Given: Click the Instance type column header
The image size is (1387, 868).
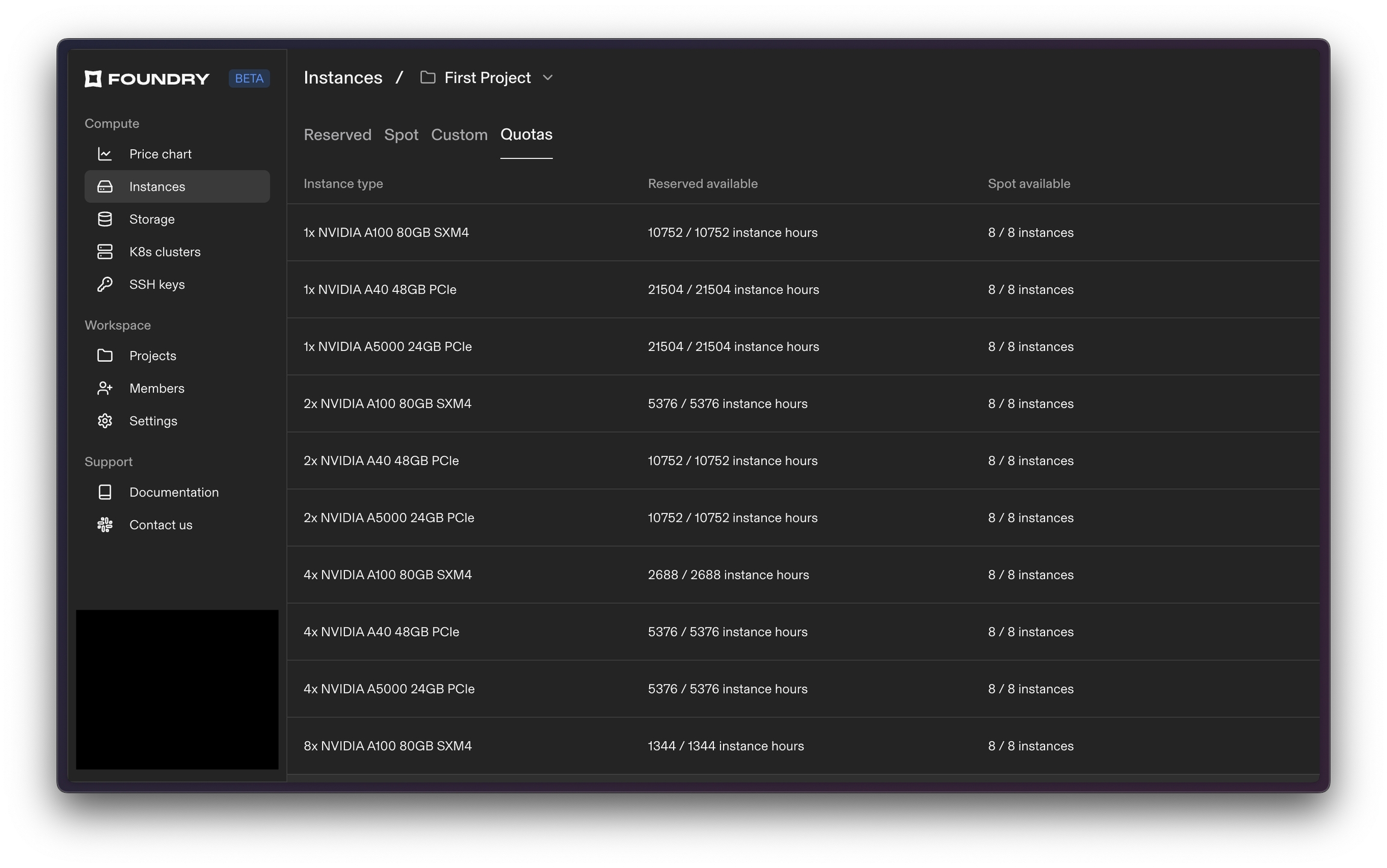Looking at the screenshot, I should (x=343, y=184).
